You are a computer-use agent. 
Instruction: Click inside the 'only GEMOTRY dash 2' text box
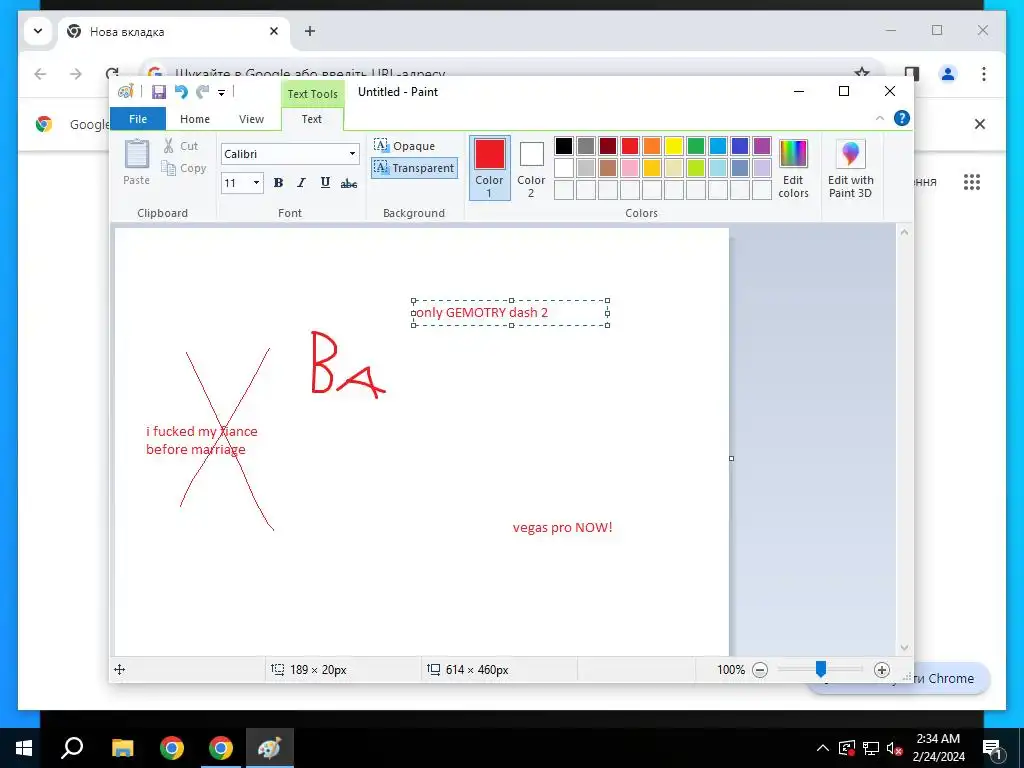[511, 313]
